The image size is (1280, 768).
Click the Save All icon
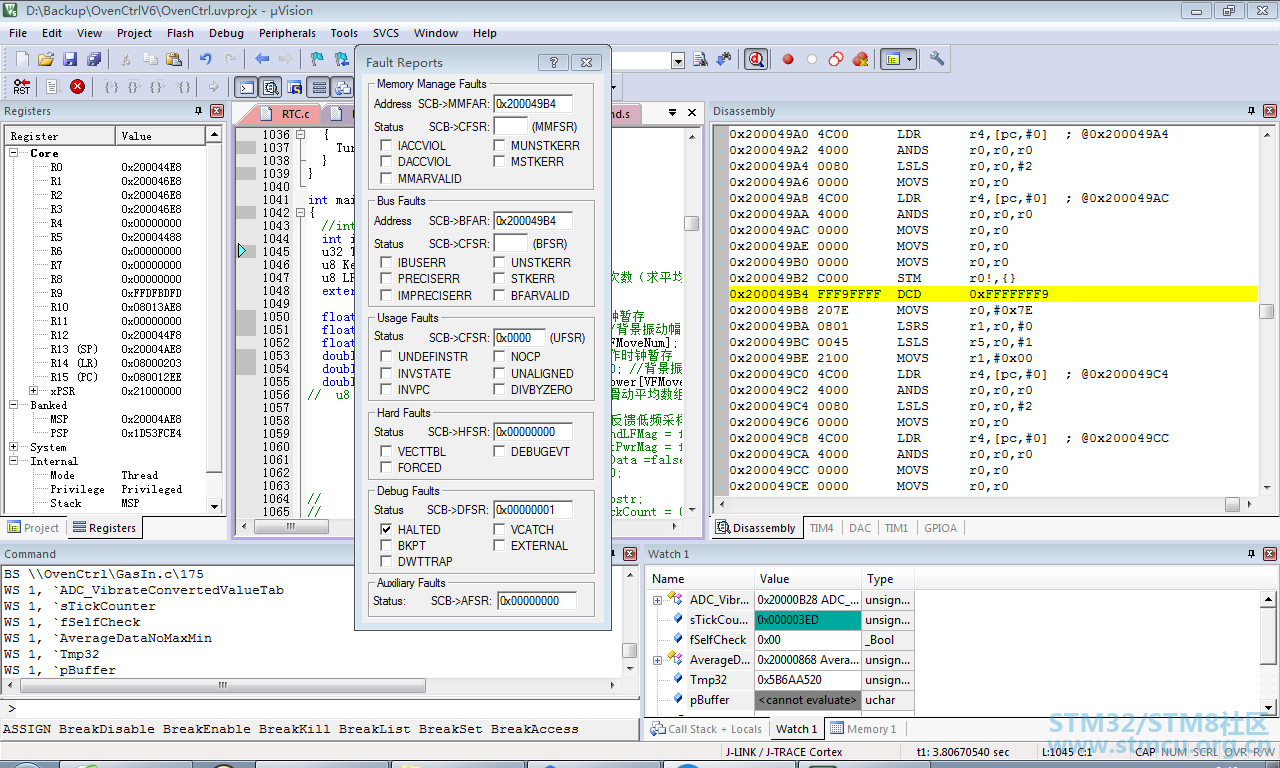[x=93, y=59]
